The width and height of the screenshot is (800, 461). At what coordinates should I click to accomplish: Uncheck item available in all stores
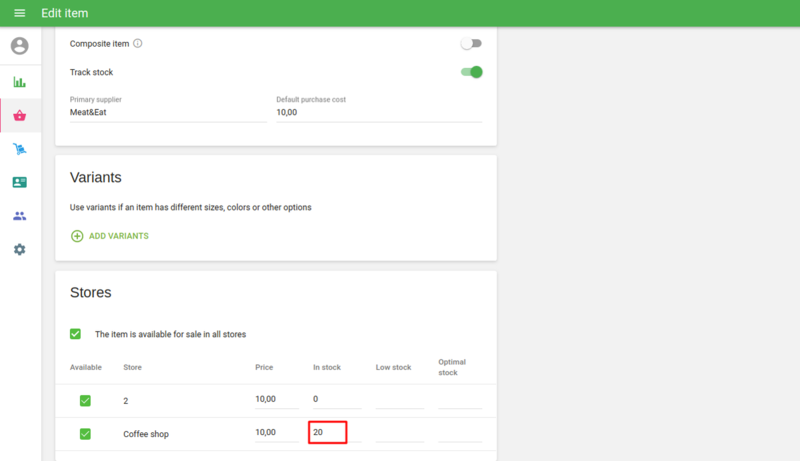75,334
